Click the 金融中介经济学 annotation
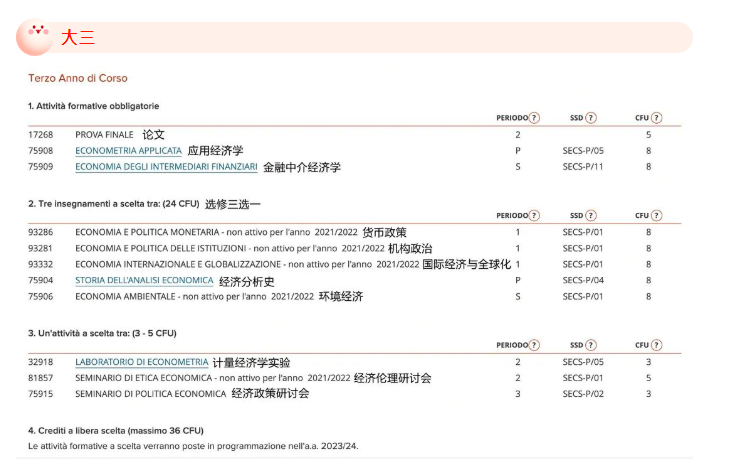 coord(302,167)
